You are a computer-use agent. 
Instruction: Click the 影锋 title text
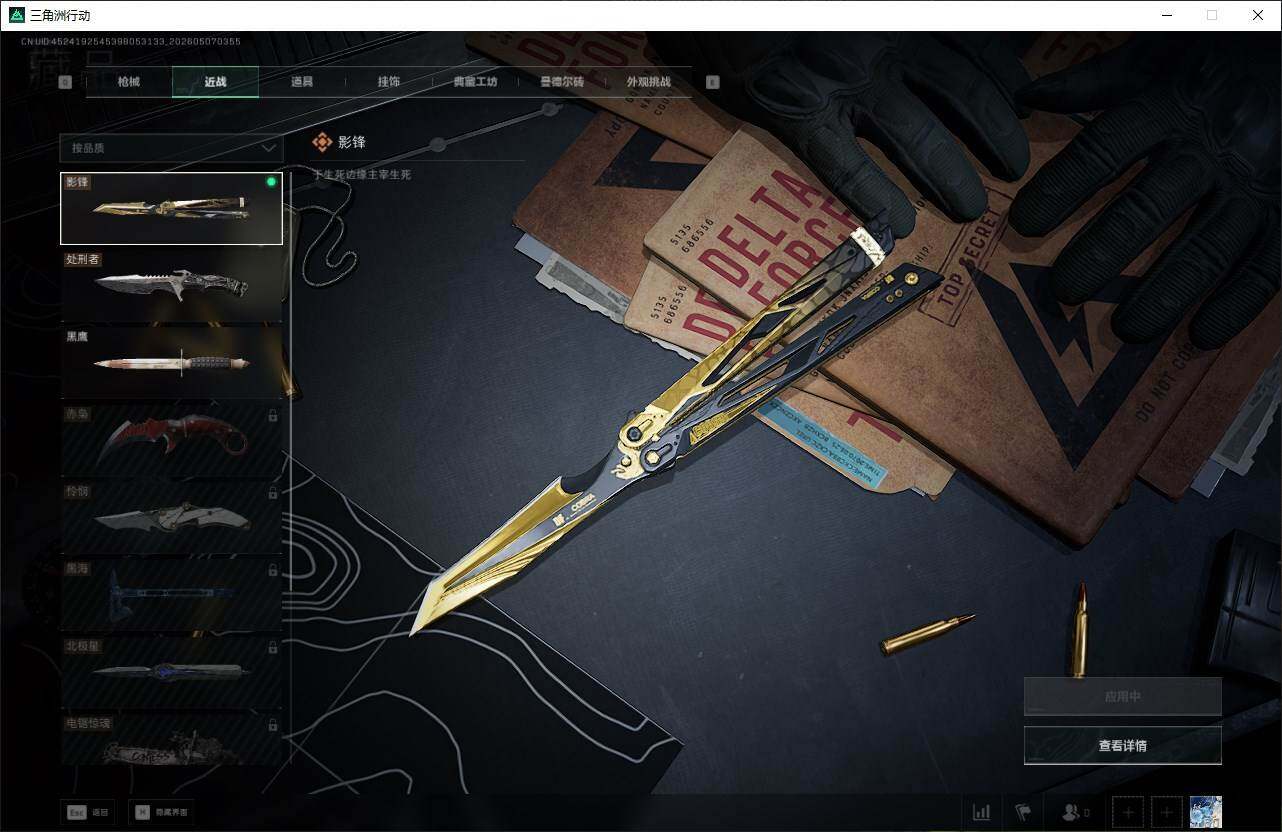click(352, 143)
